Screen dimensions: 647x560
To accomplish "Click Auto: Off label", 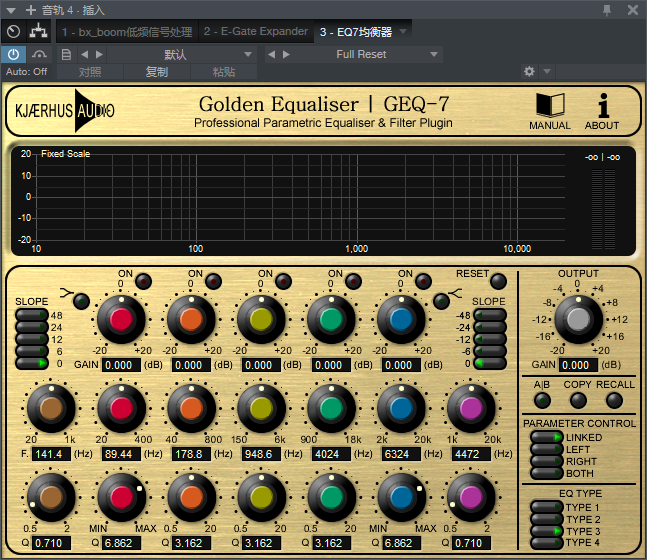I will [x=26, y=72].
